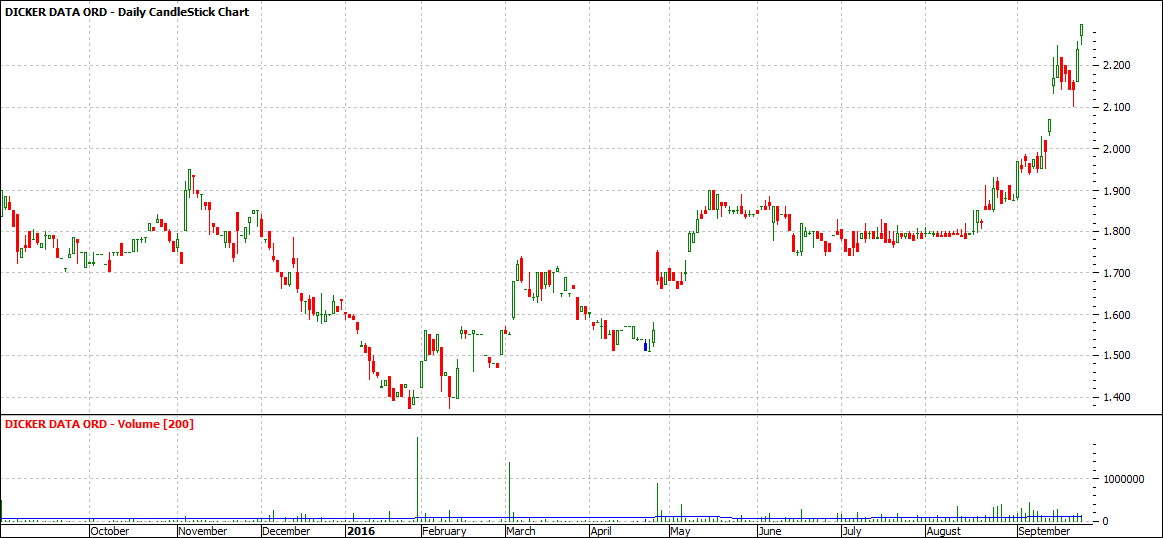Screen dimensions: 1163x538
Task: Click the 1.400 price axis label
Action: point(1115,397)
